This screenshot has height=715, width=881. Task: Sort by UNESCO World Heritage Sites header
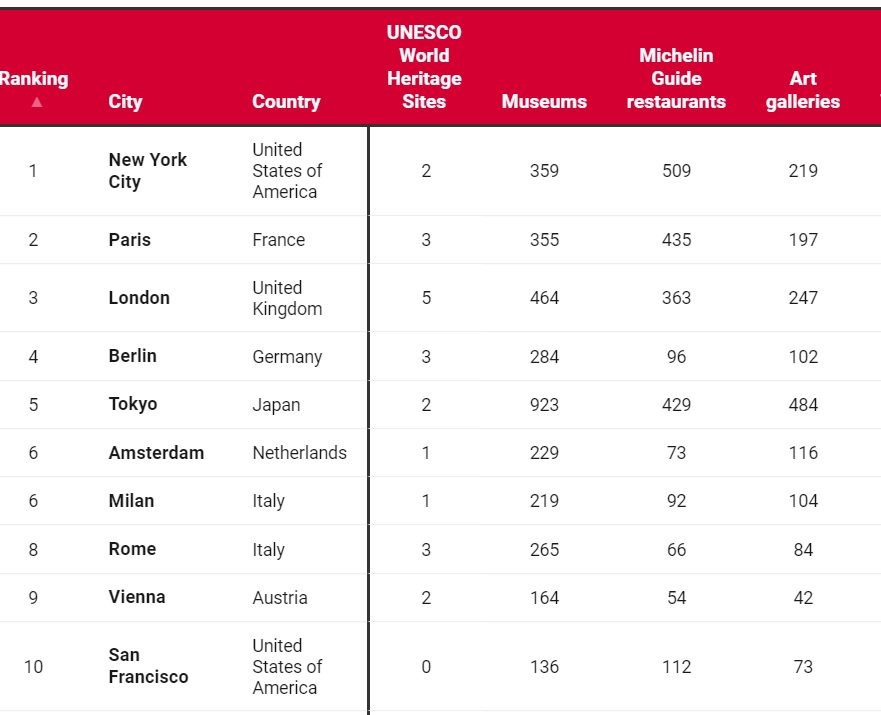pyautogui.click(x=424, y=67)
